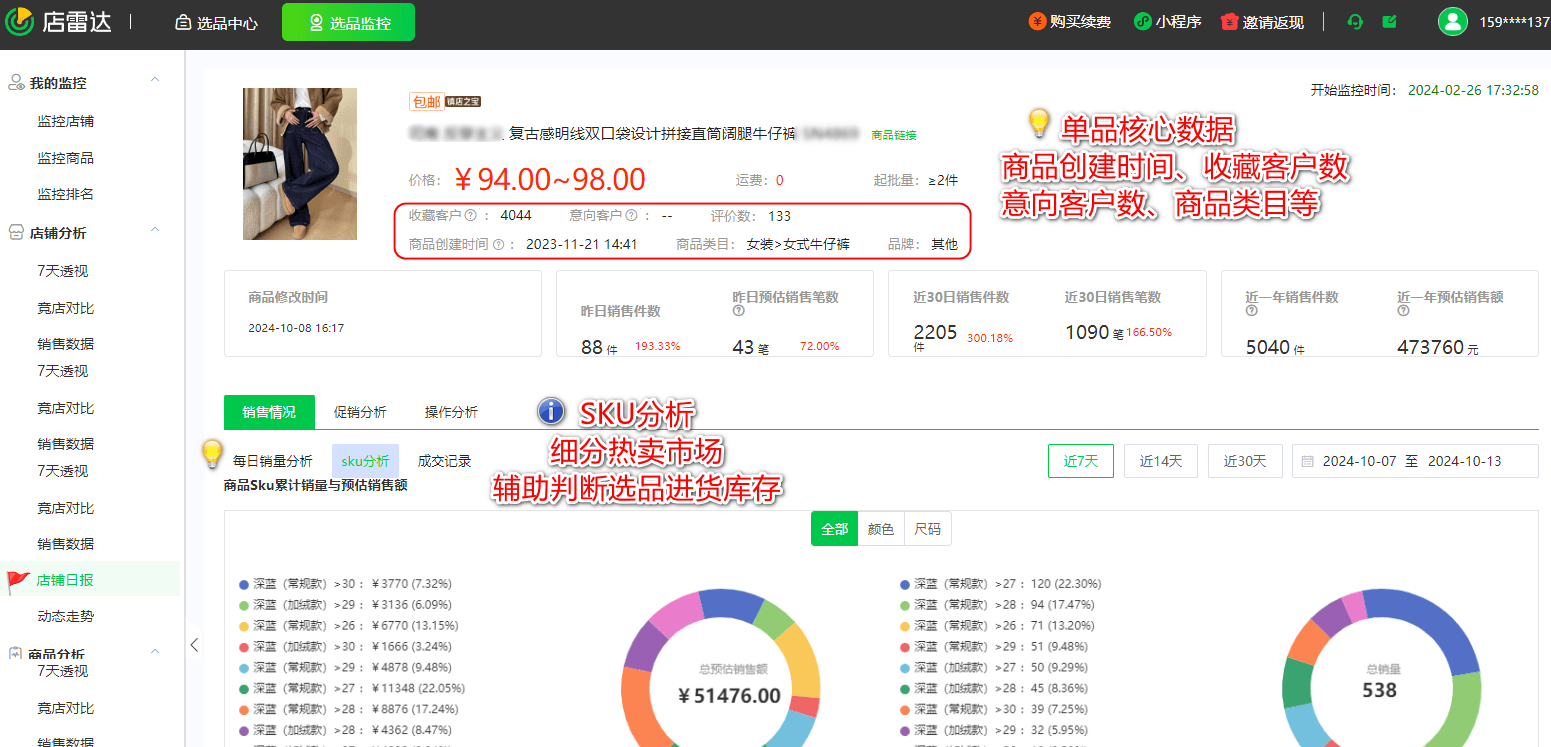Screen dimensions: 1551x747
Task: Click help icon under 近一年销售件数
Action: pyautogui.click(x=1251, y=311)
